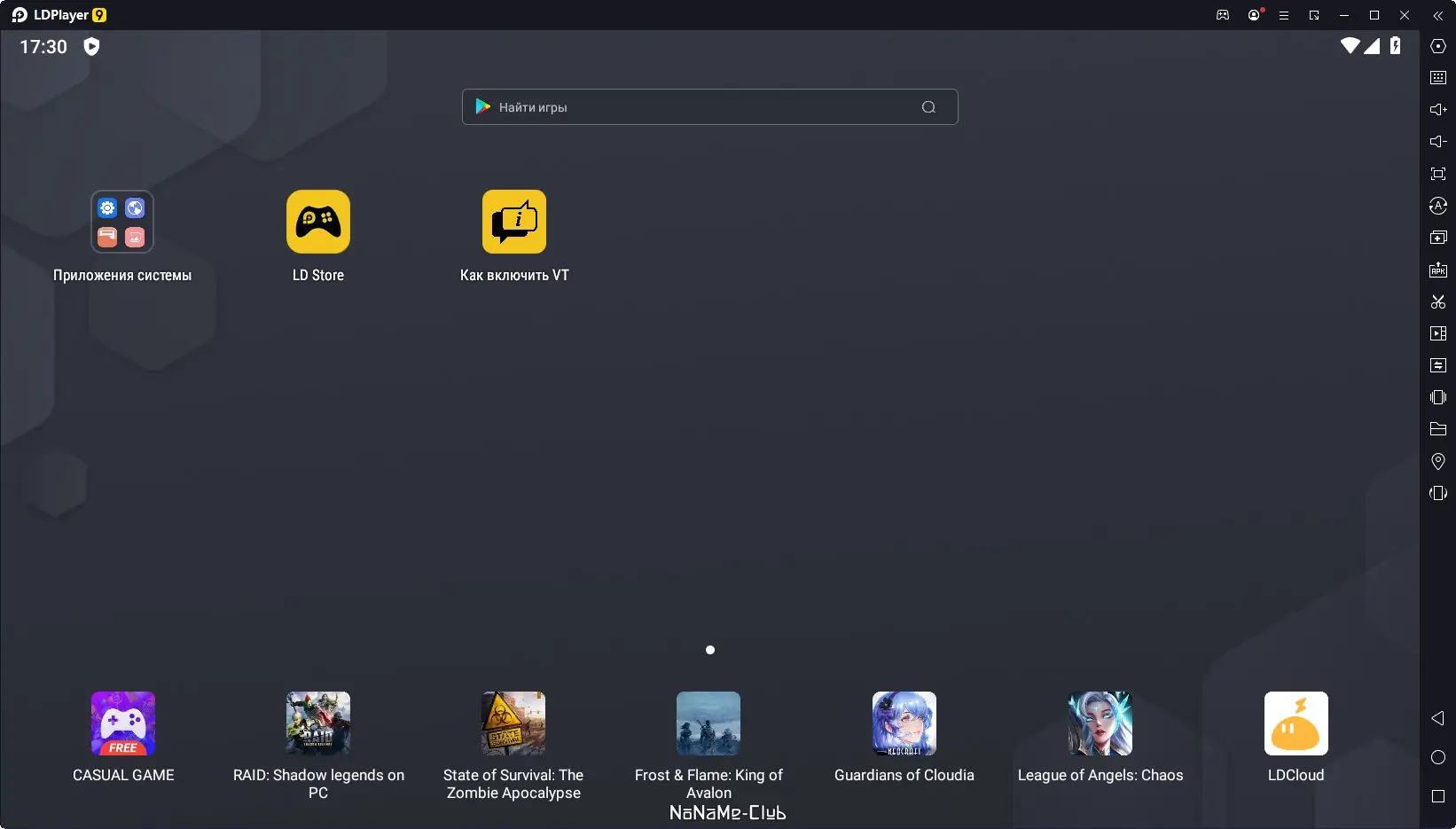Click the Install APK icon
This screenshot has height=829, width=1456.
pyautogui.click(x=1438, y=270)
